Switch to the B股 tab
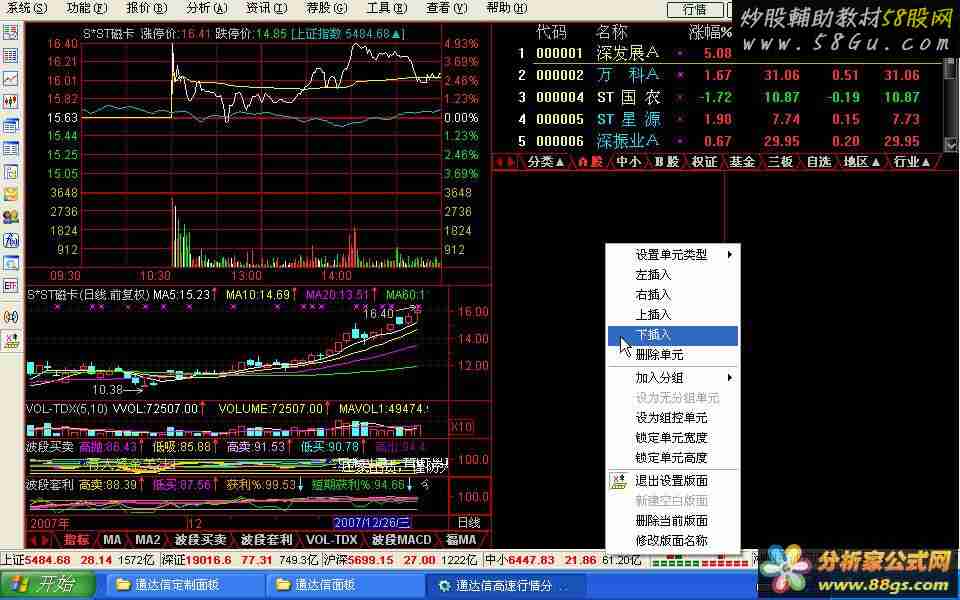The width and height of the screenshot is (960, 600). 667,162
